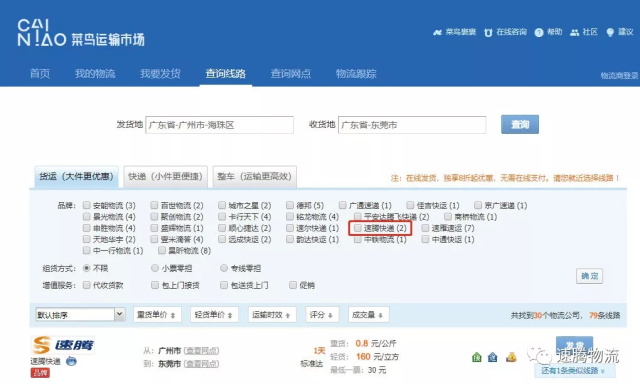Switch to 整车（运输更高效）tab
640x384 pixels.
pos(254,177)
